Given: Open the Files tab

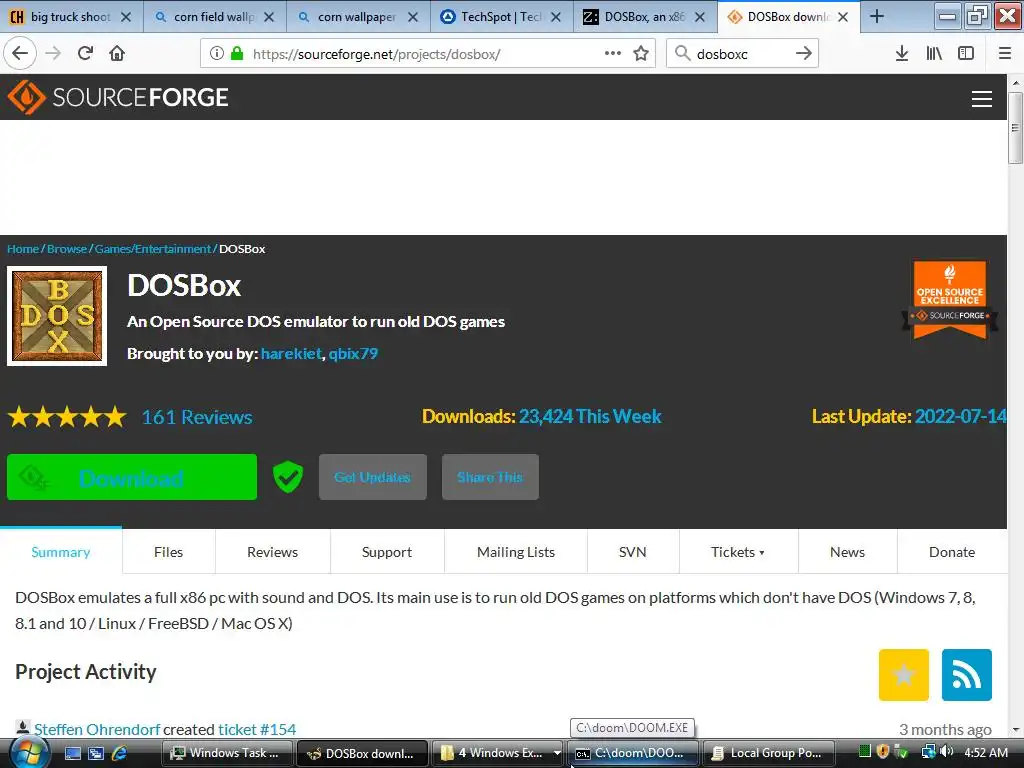Looking at the screenshot, I should [168, 552].
